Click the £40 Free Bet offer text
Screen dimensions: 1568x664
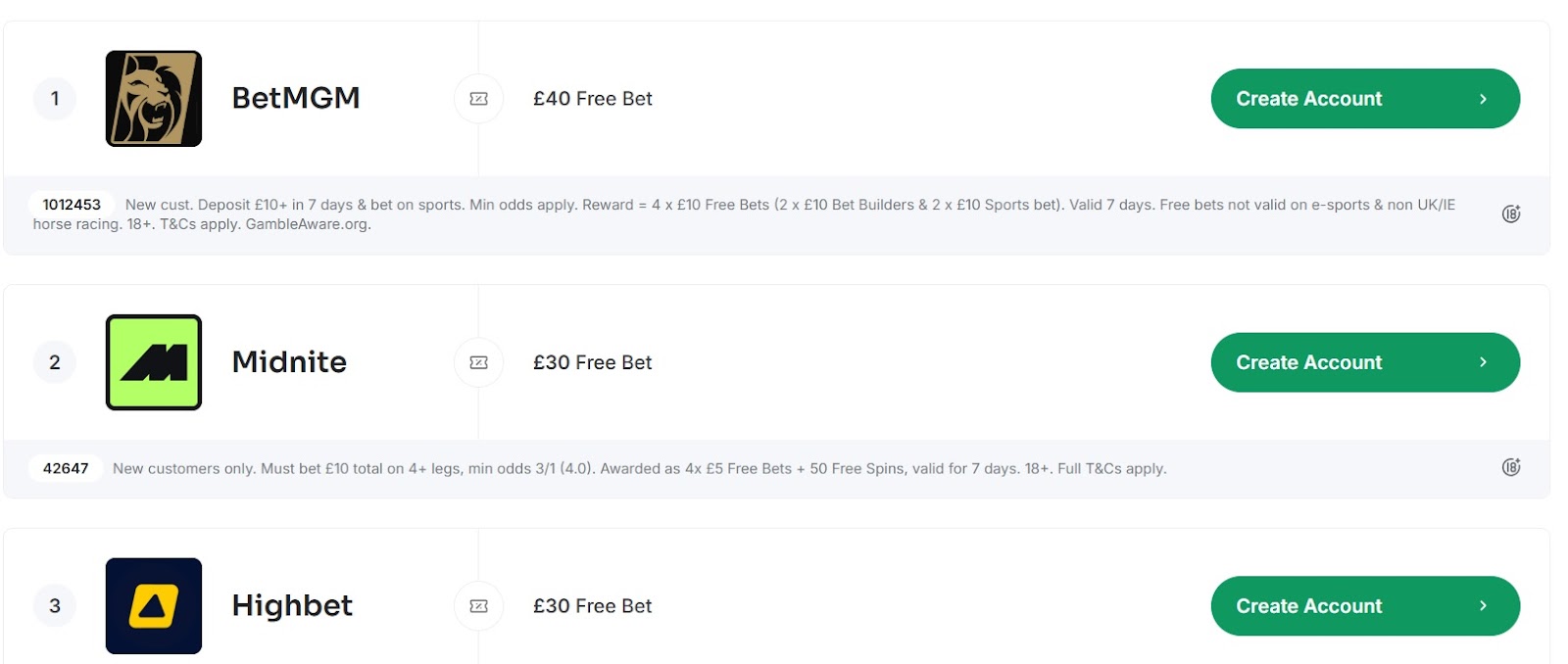pos(592,99)
